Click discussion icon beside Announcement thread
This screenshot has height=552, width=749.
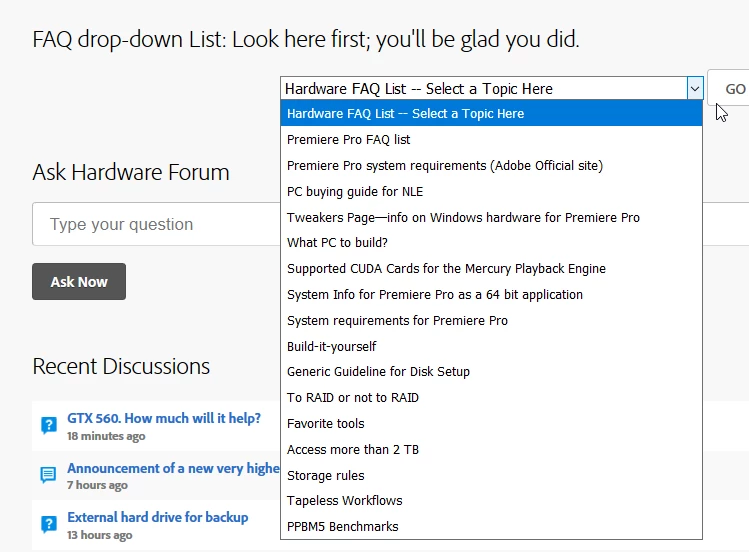48,475
